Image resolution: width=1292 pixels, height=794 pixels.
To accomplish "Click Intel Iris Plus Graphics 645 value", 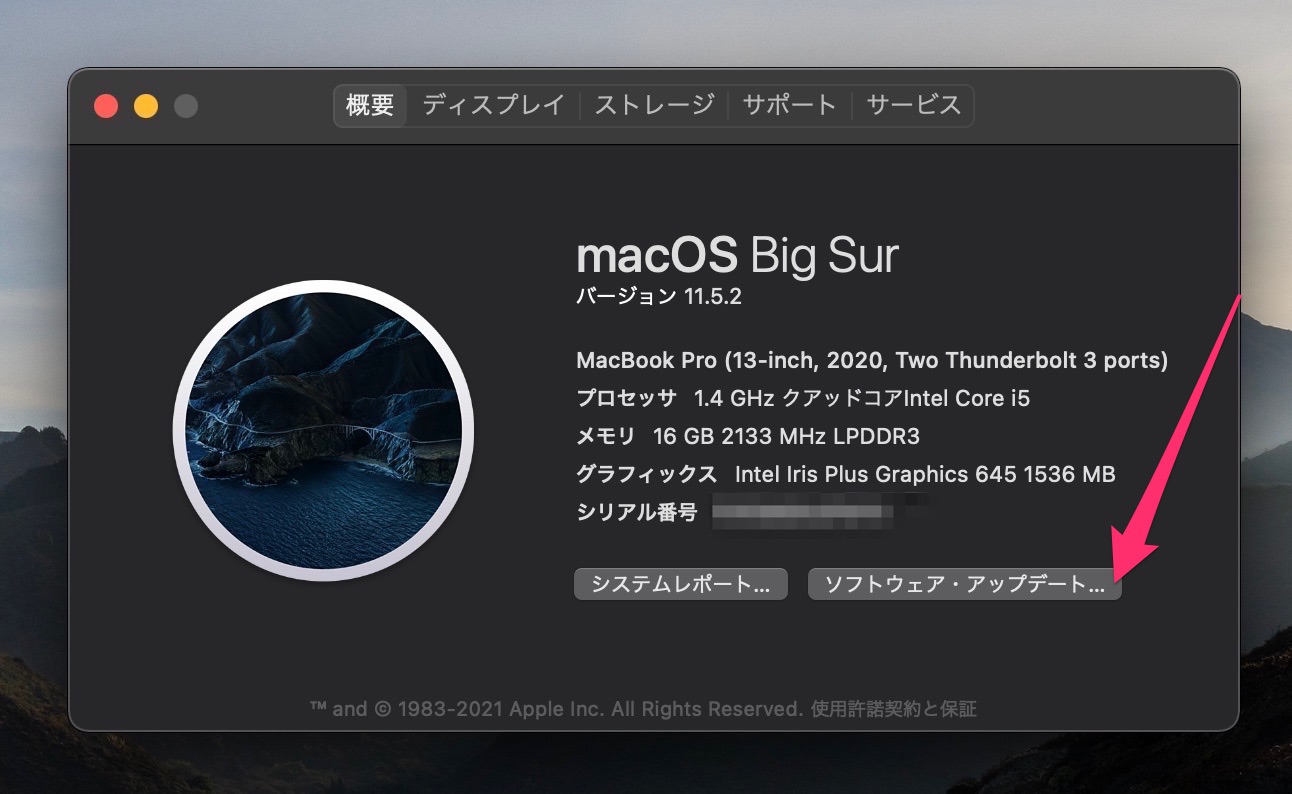I will [925, 474].
